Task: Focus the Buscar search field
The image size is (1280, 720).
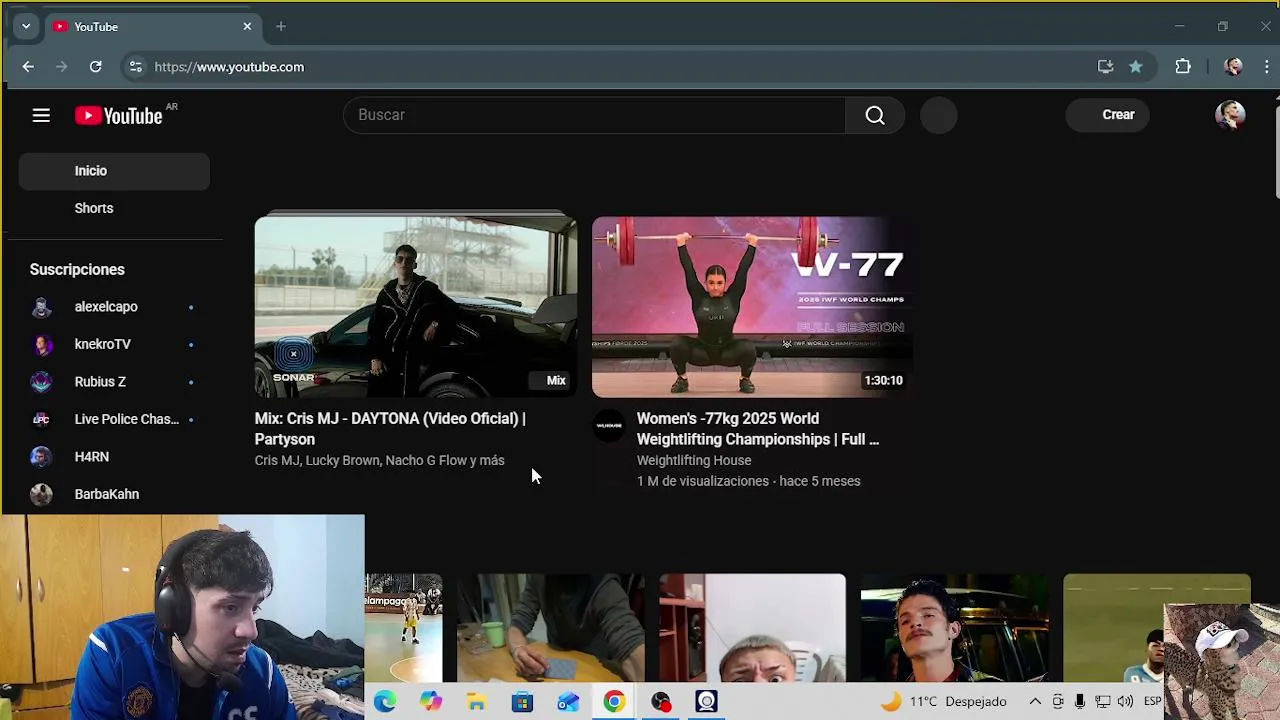Action: point(595,115)
